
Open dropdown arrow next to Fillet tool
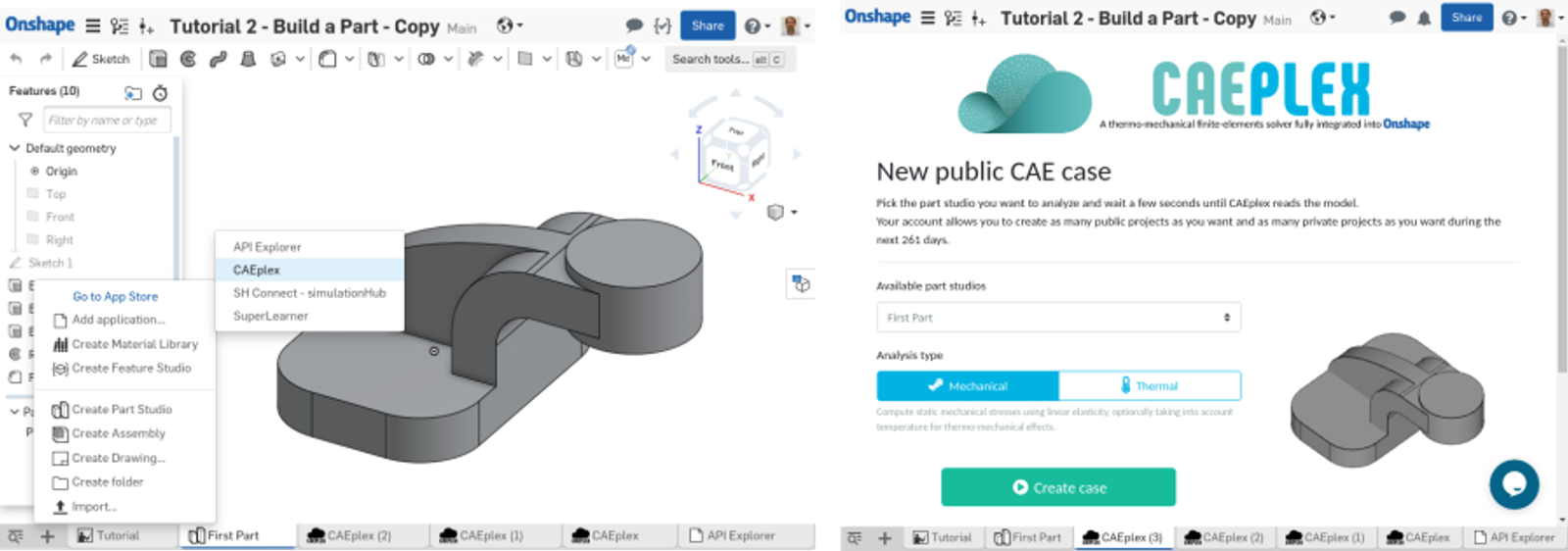[x=349, y=59]
